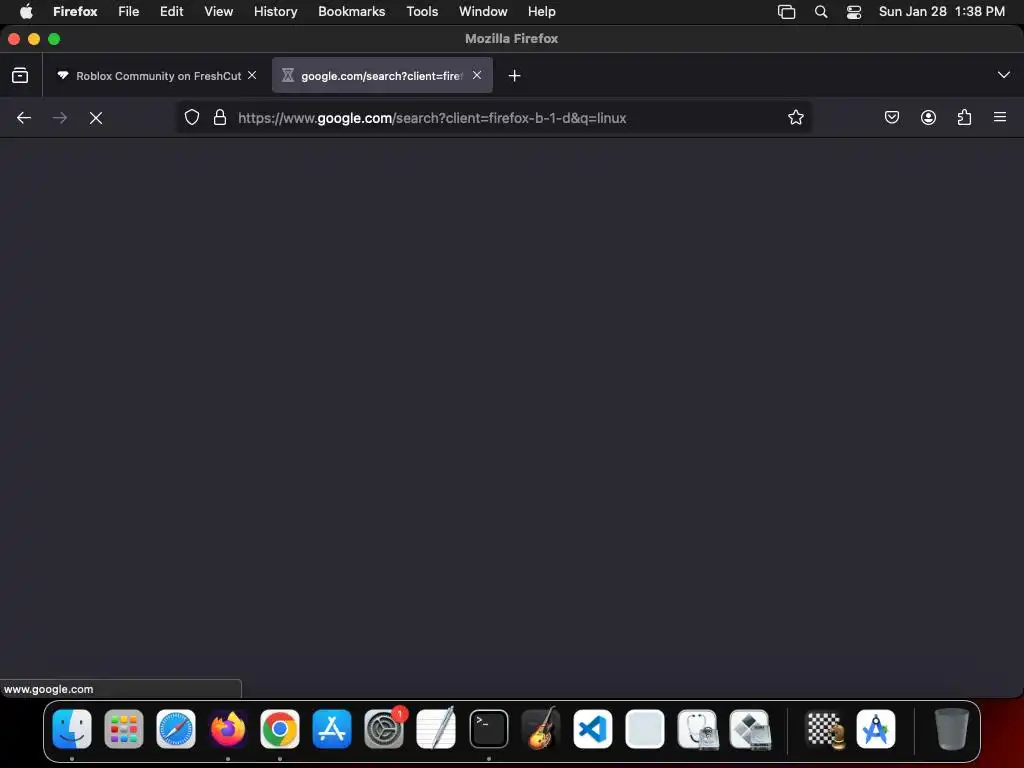1024x768 pixels.
Task: Open the History menu
Action: click(x=276, y=12)
